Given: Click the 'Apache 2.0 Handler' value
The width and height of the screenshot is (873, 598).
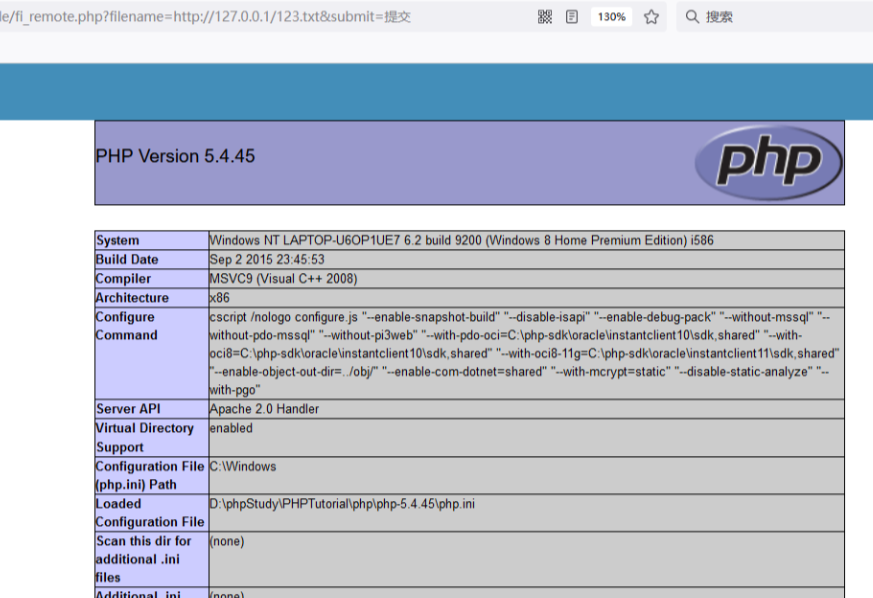Looking at the screenshot, I should [x=264, y=409].
